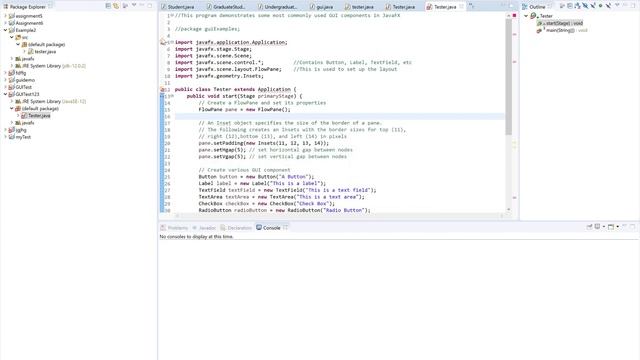
Task: Click editor vertical scrollbar thumb
Action: (x=509, y=77)
